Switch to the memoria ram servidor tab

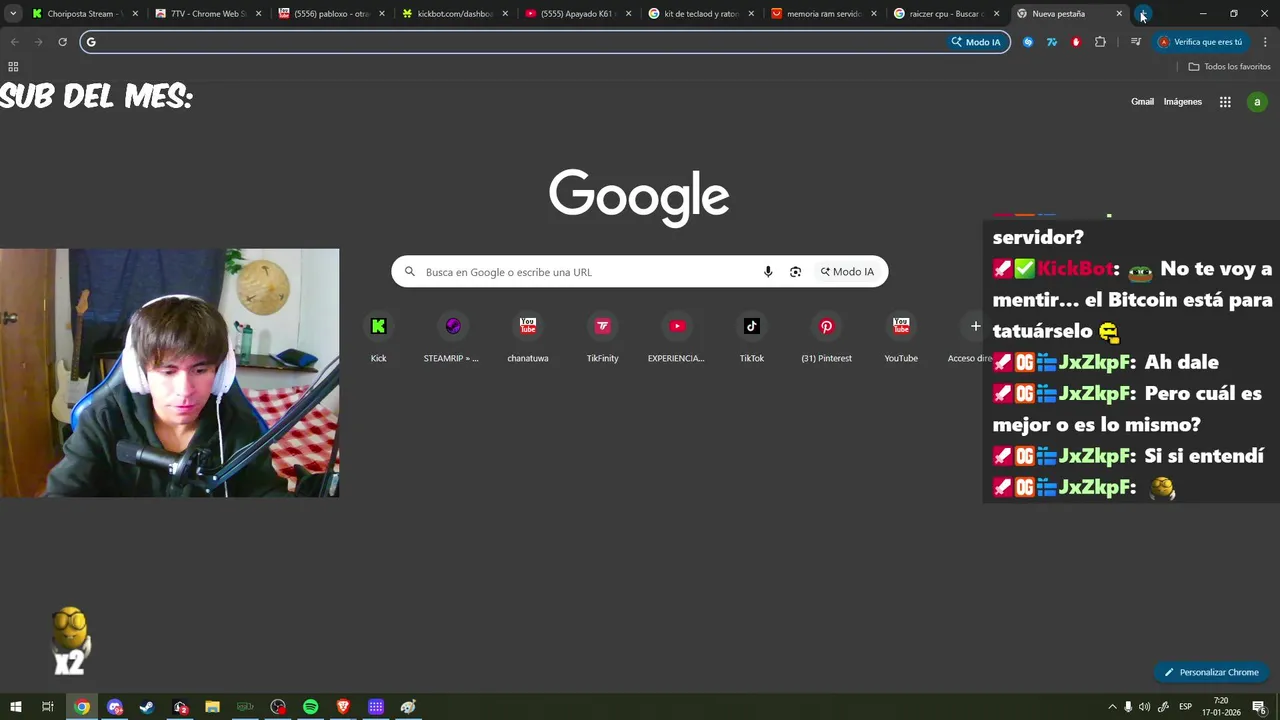(x=823, y=14)
